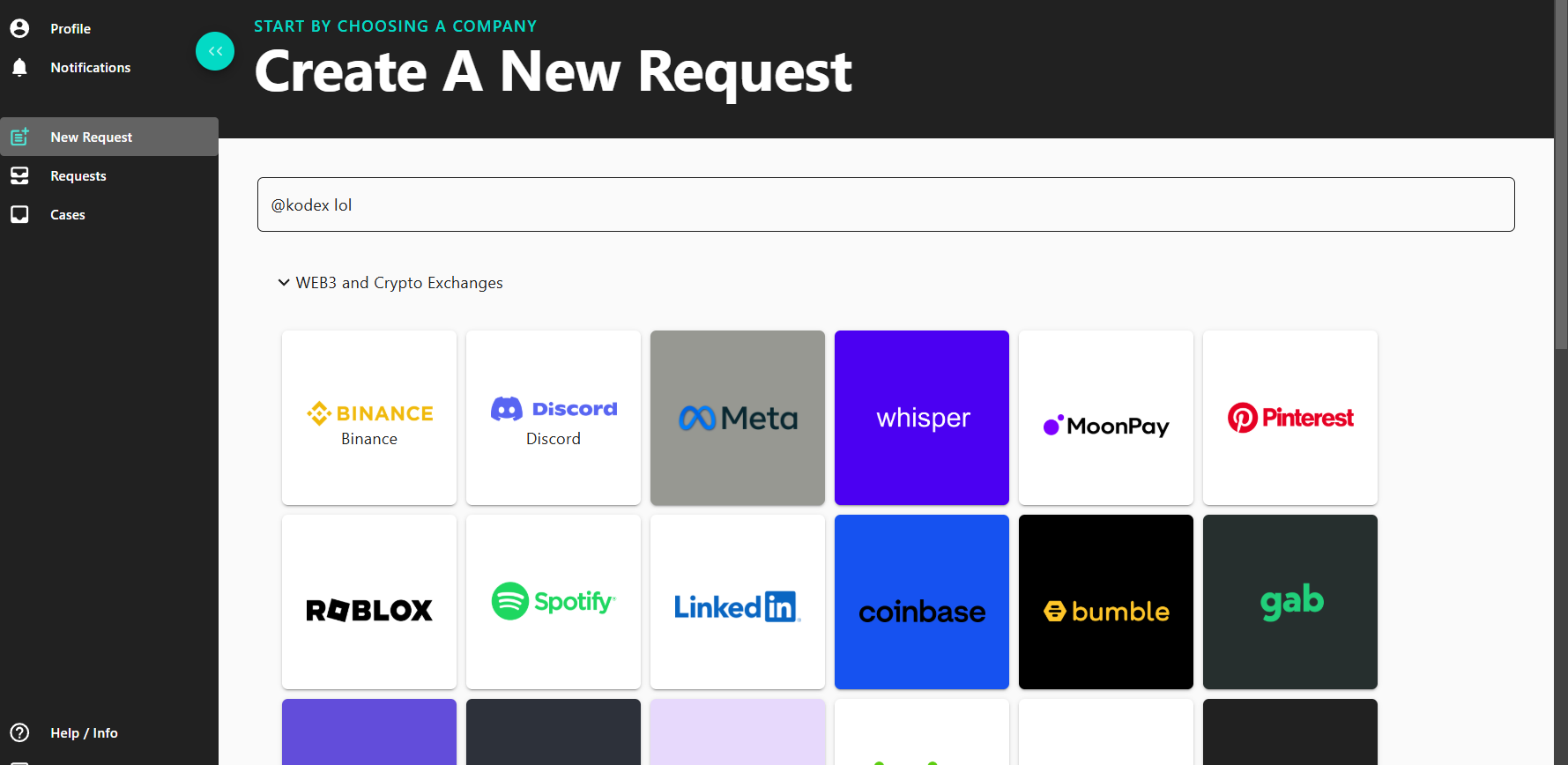The height and width of the screenshot is (765, 1568).
Task: Click the Cases icon in sidebar
Action: [x=19, y=214]
